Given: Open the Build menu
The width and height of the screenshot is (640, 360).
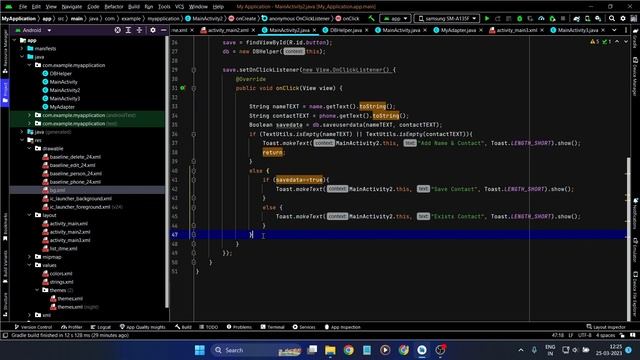Looking at the screenshot, I should click(134, 7).
